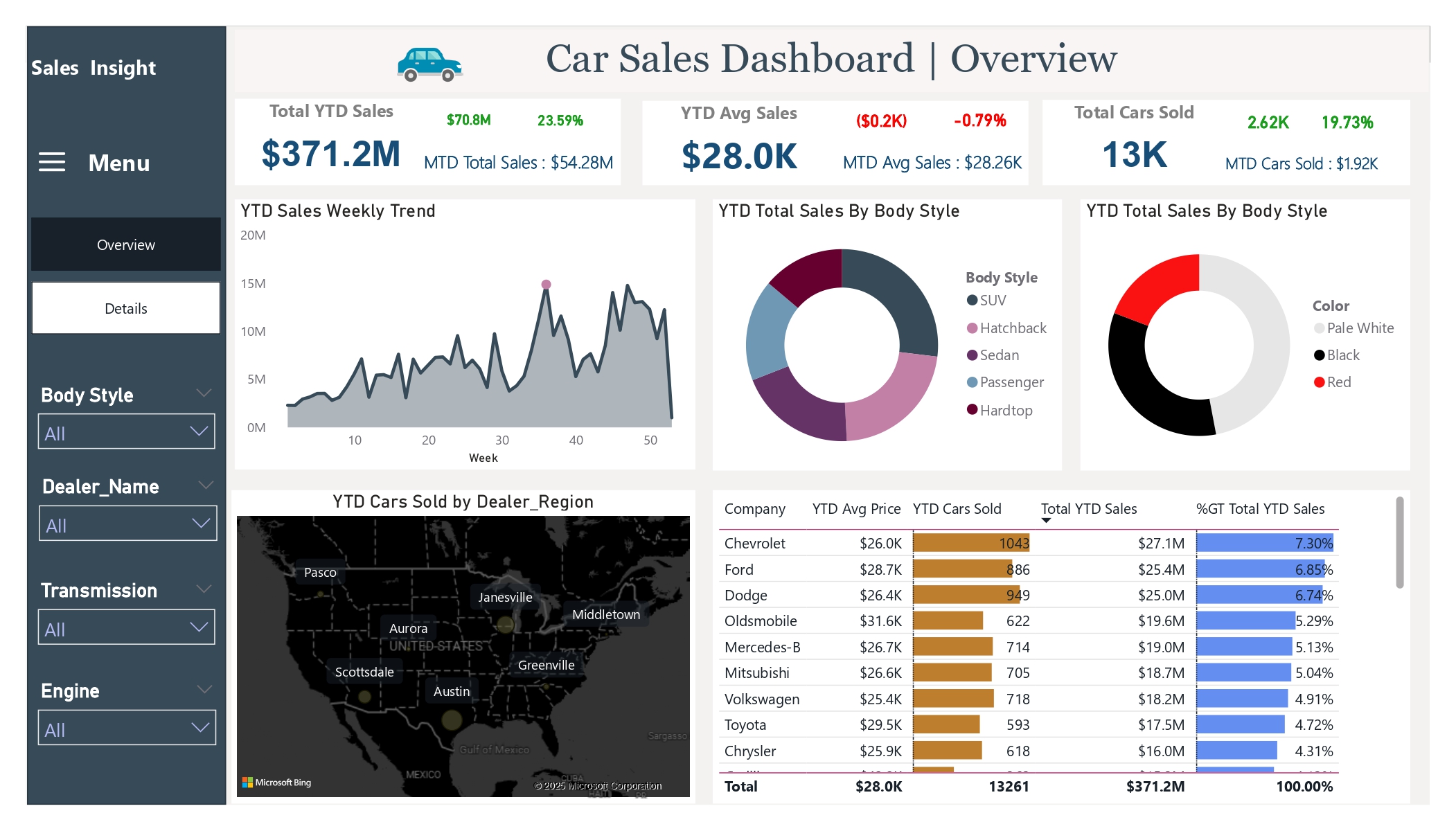Select the Hatchback legend marker
This screenshot has width=1456, height=831.
pos(974,328)
